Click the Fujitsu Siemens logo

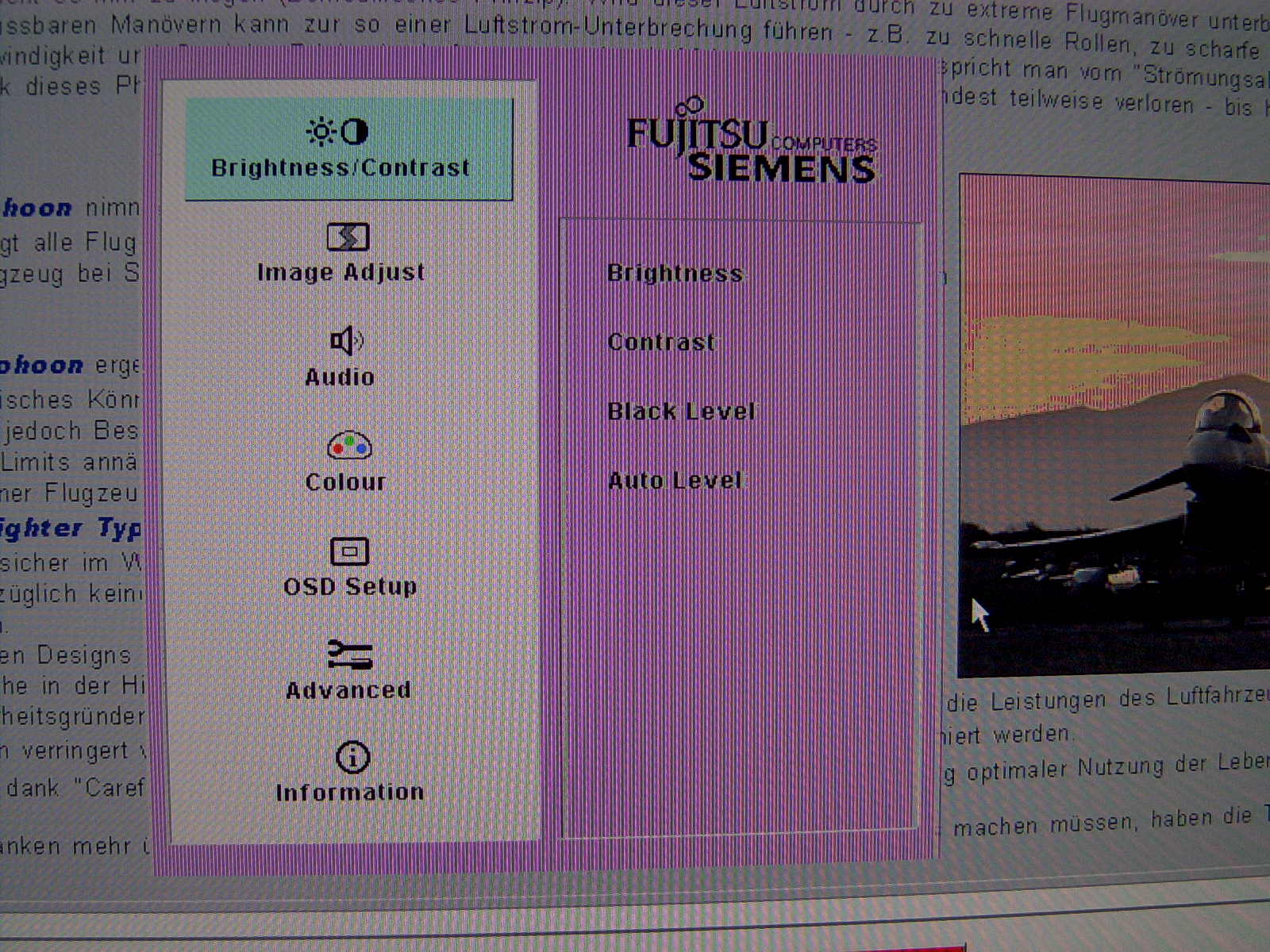click(x=751, y=144)
